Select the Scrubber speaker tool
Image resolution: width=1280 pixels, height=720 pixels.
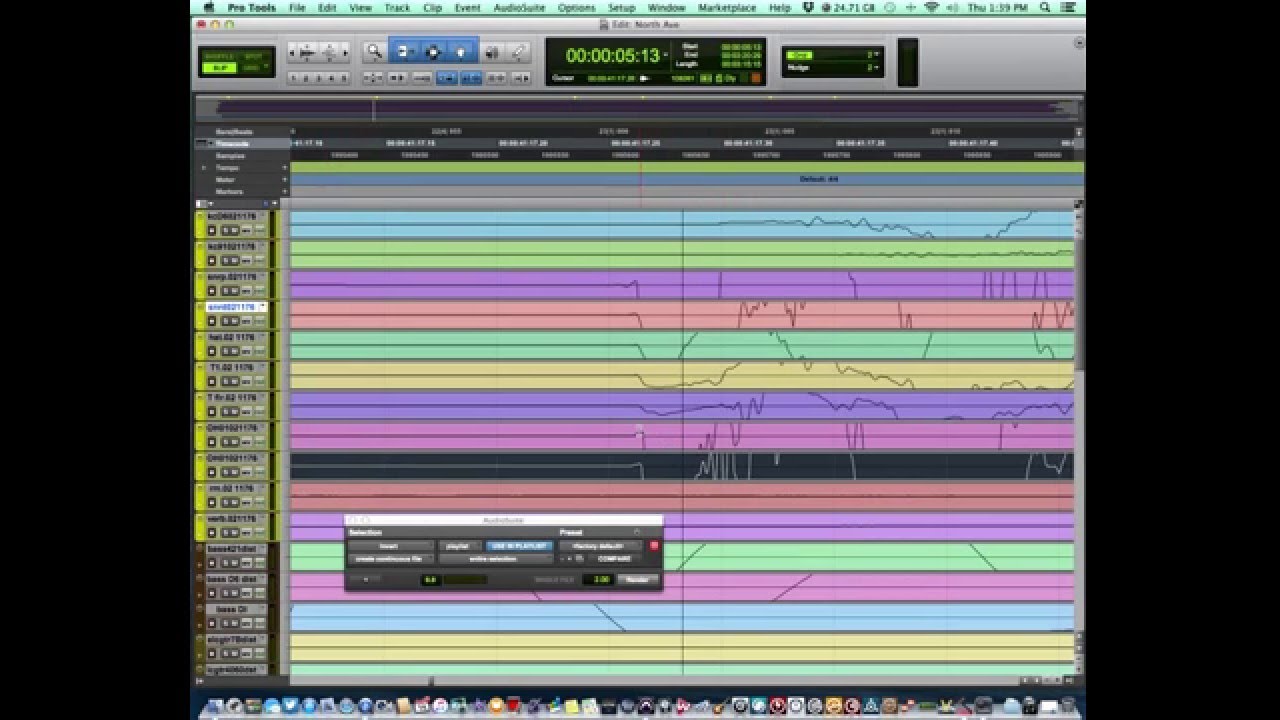[x=492, y=51]
